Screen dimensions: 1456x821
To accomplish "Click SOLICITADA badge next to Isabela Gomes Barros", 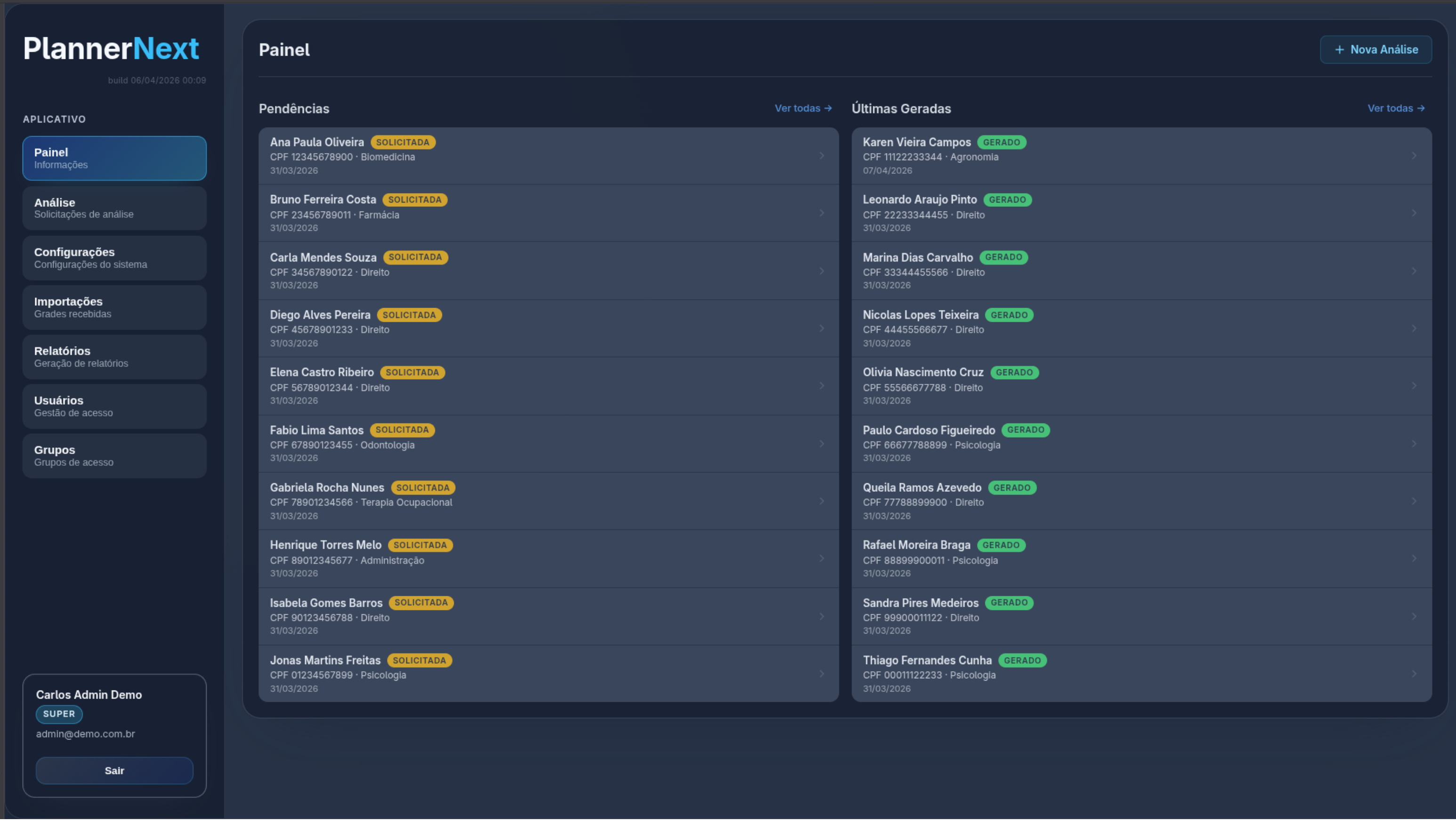I will click(421, 603).
